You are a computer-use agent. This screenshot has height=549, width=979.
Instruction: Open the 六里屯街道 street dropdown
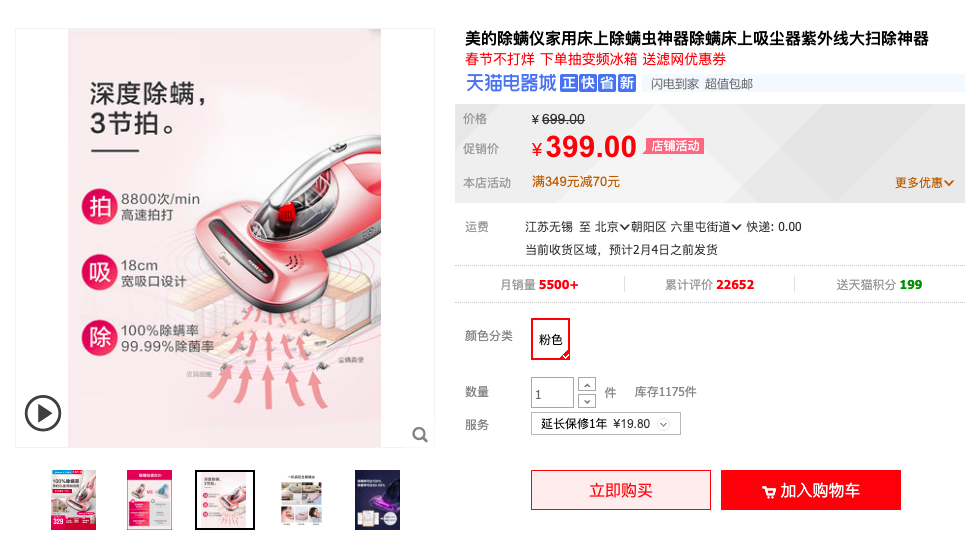coord(706,227)
